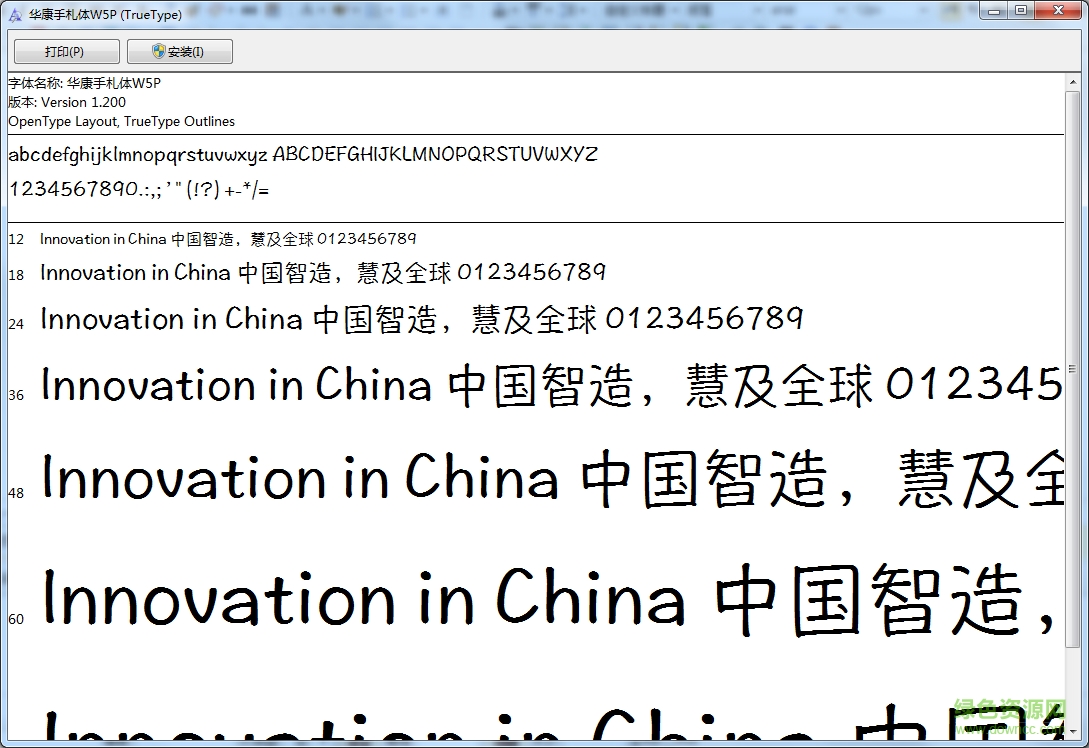Click the 打印(P) print button
Viewport: 1089px width, 748px height.
(66, 52)
